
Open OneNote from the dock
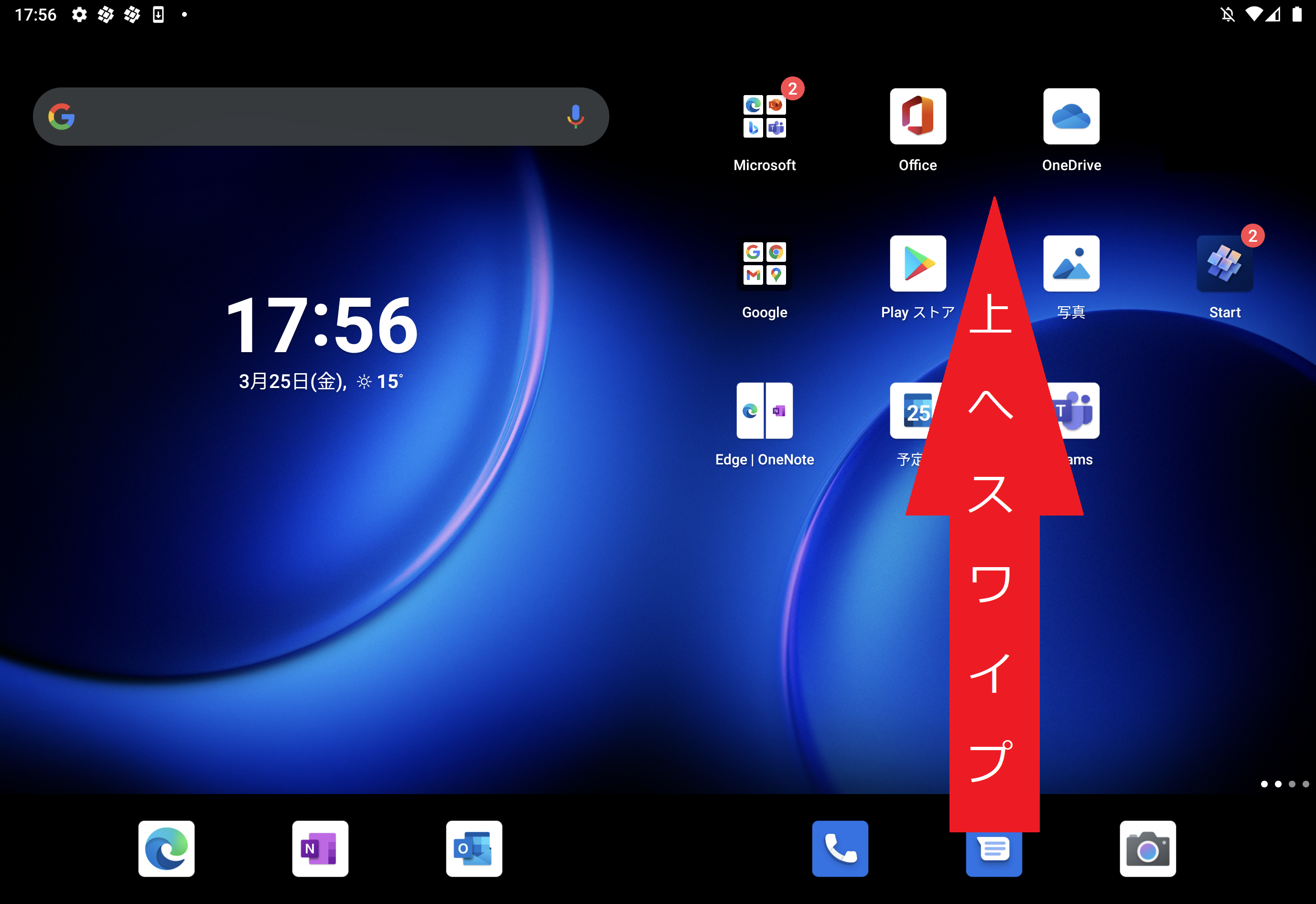point(320,849)
